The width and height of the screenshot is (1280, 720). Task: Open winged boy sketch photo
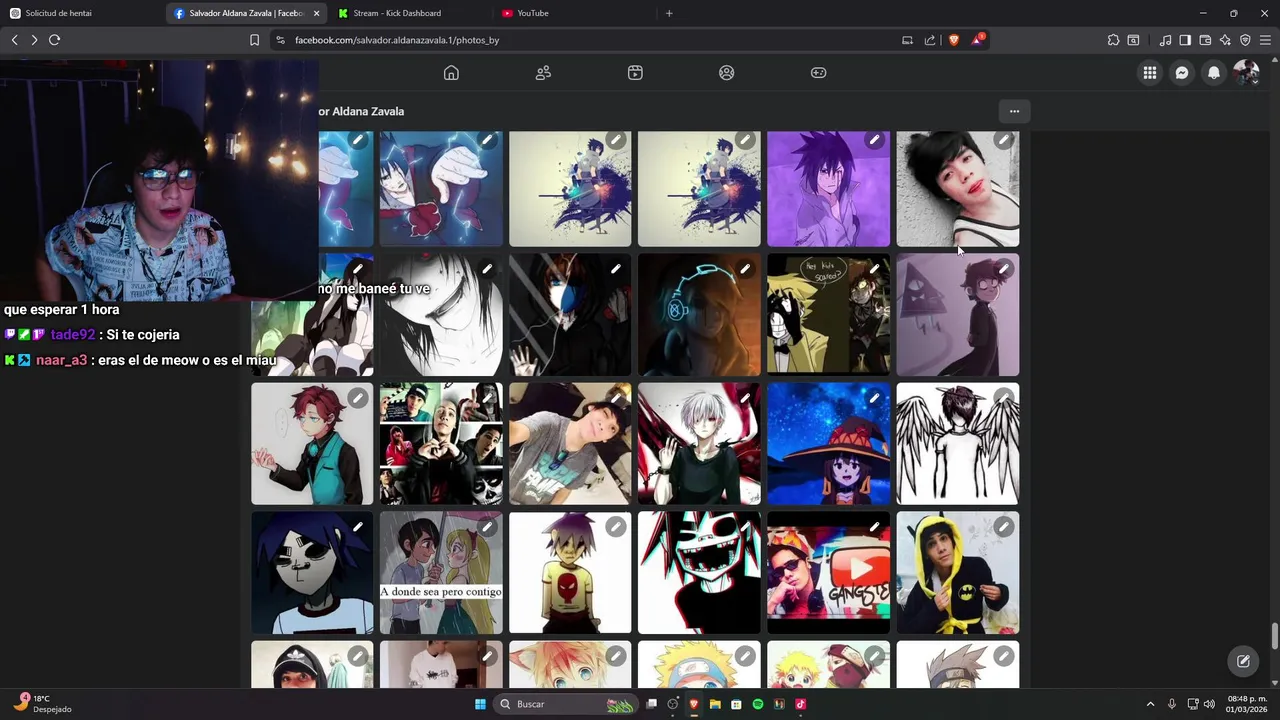point(958,444)
